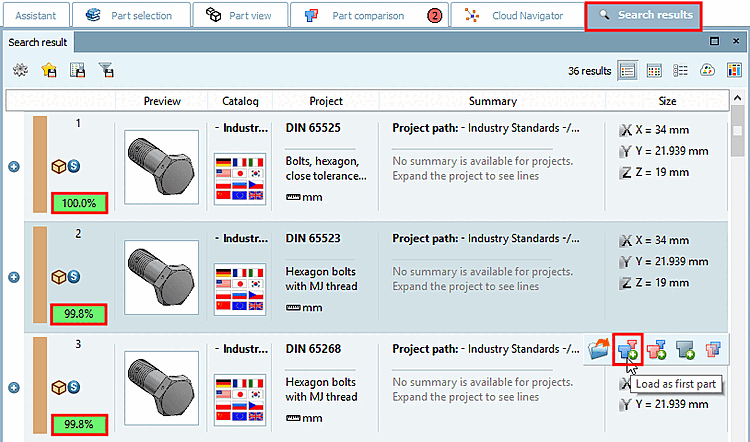Click the gray part with plus icon

click(685, 349)
